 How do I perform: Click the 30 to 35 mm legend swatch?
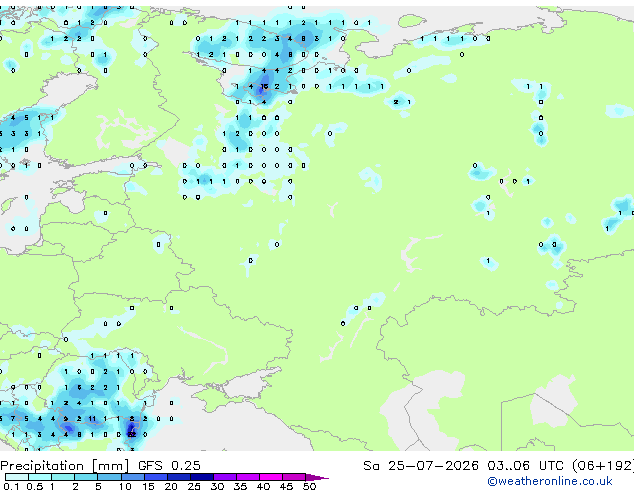[x=225, y=477]
